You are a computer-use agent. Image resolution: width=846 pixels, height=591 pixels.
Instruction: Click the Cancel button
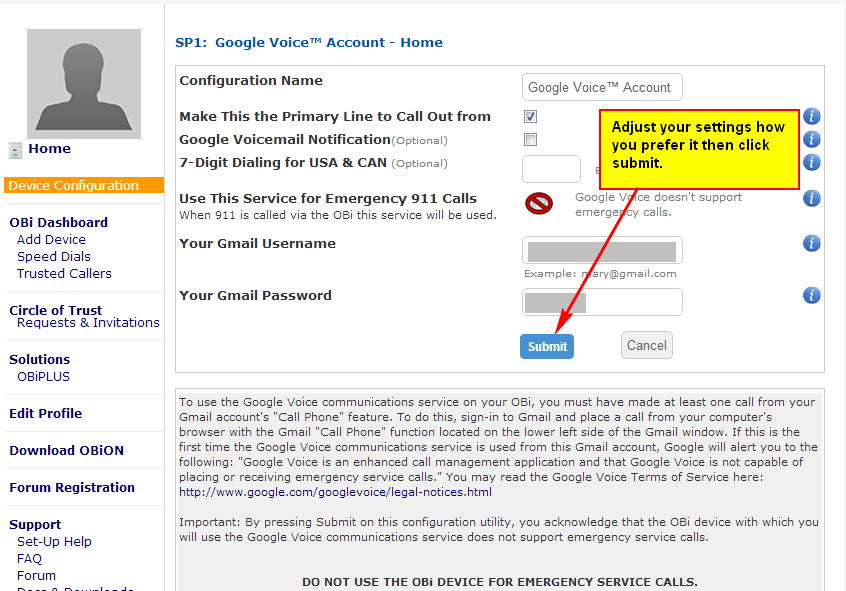tap(646, 345)
